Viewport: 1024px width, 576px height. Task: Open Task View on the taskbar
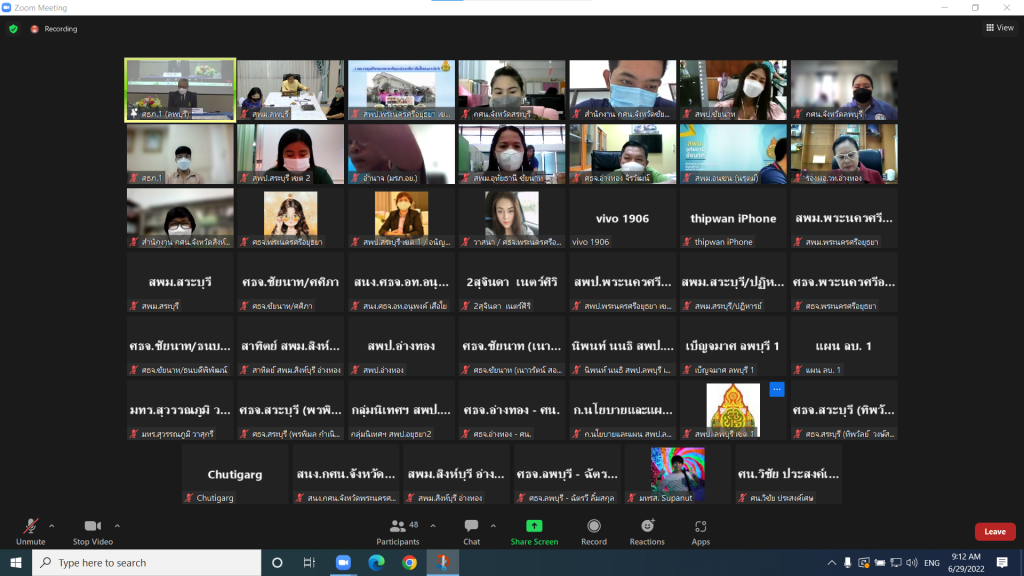[x=310, y=562]
